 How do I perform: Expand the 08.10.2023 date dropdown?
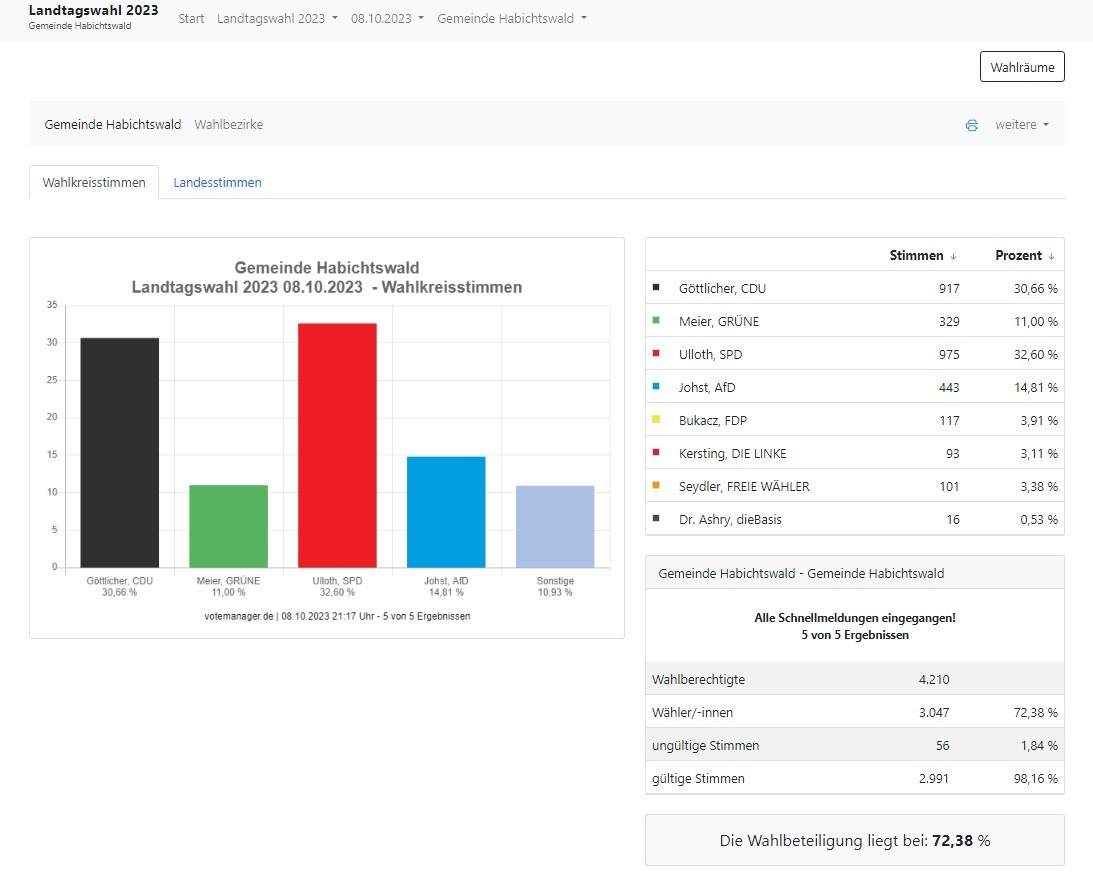tap(387, 18)
